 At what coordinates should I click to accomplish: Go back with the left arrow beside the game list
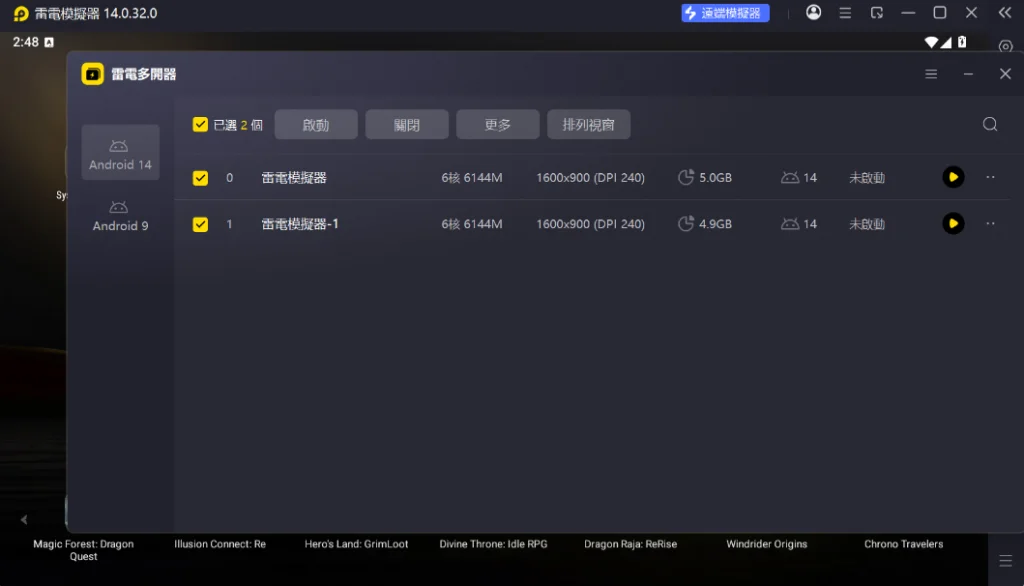24,520
